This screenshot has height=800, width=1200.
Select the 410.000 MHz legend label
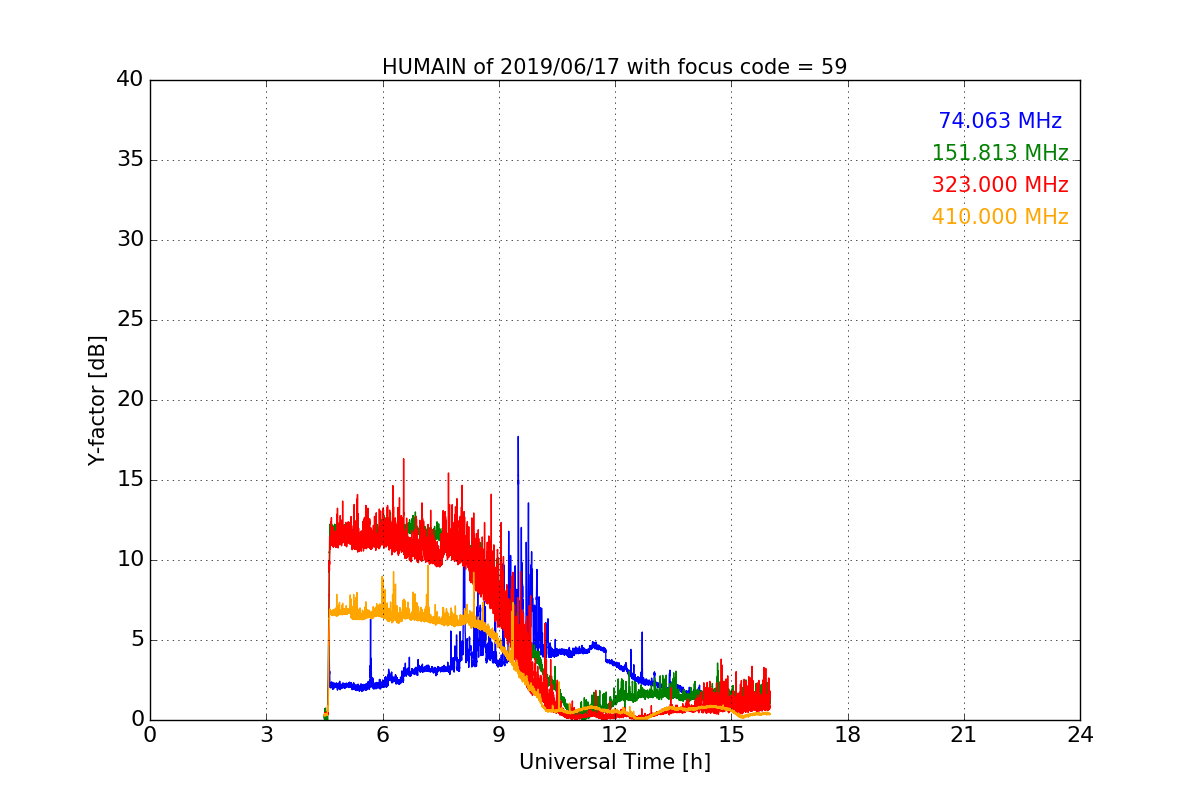pyautogui.click(x=1000, y=217)
